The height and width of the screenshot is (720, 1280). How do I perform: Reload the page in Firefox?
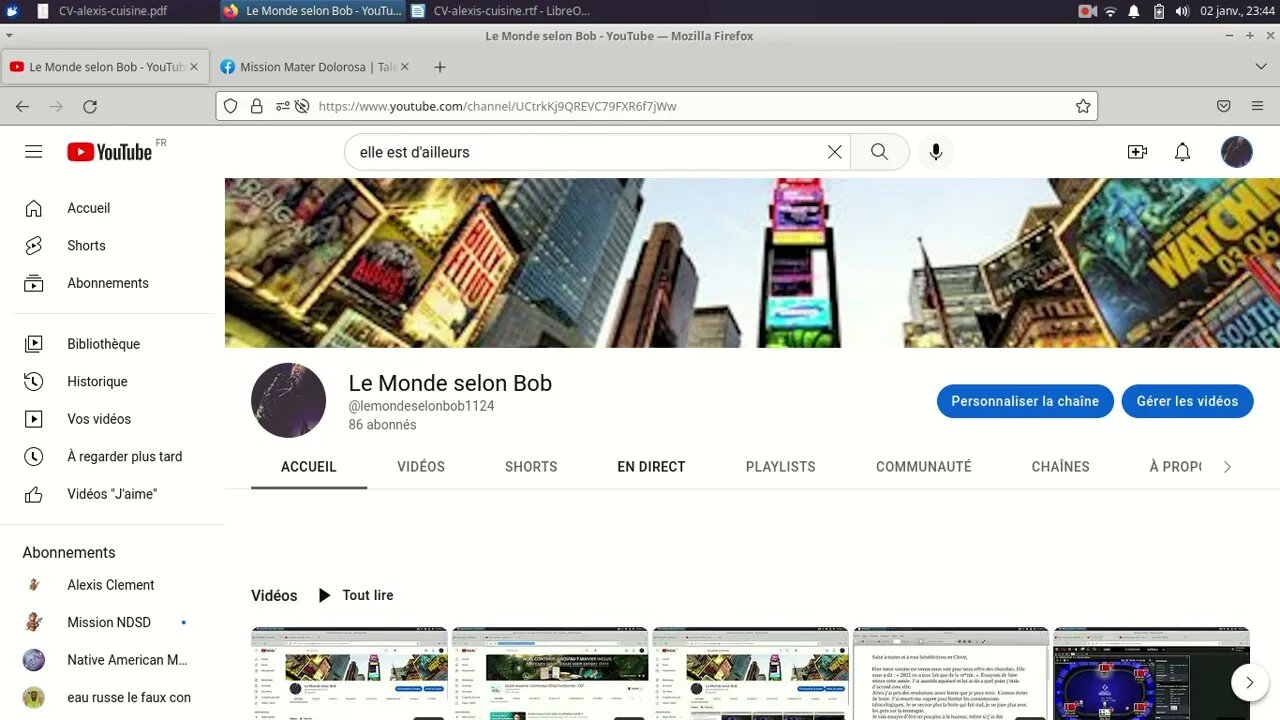90,106
